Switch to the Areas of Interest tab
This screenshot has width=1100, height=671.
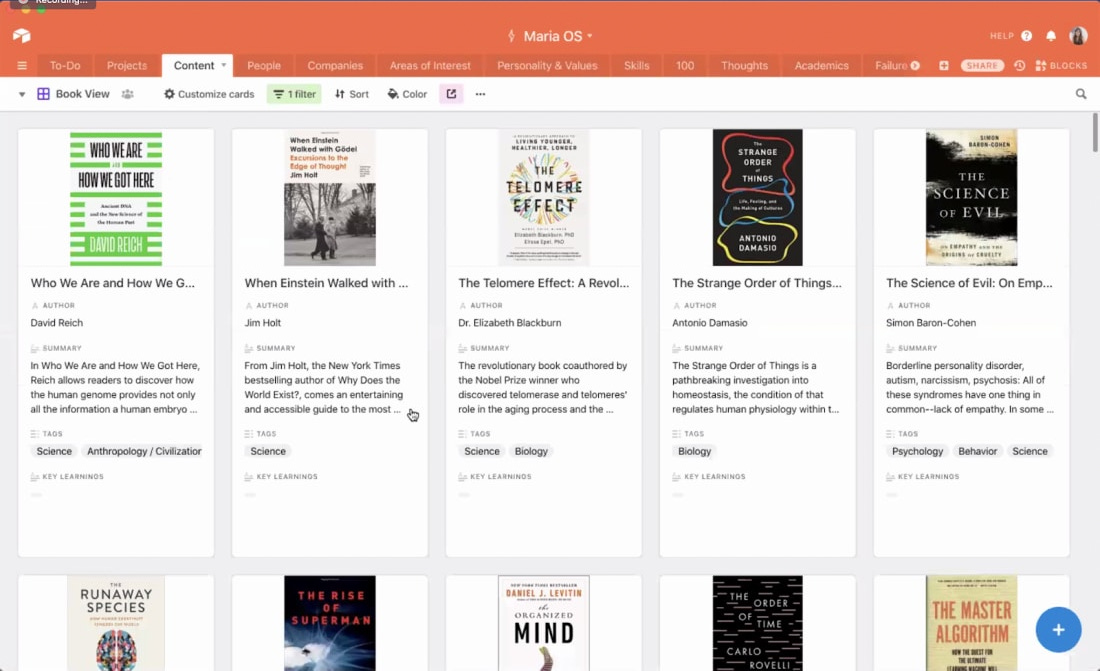click(x=430, y=66)
